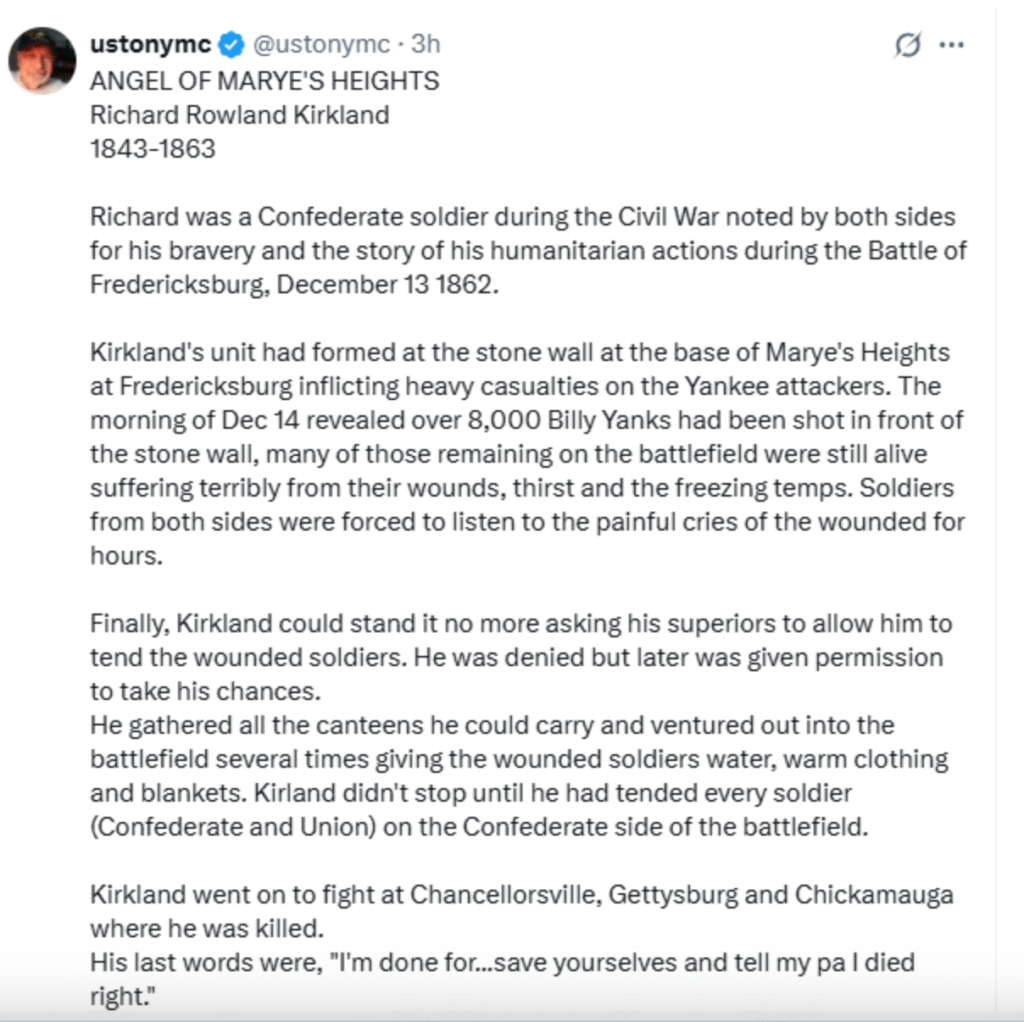Click the Grok explain post icon
1024x1022 pixels.
(908, 45)
